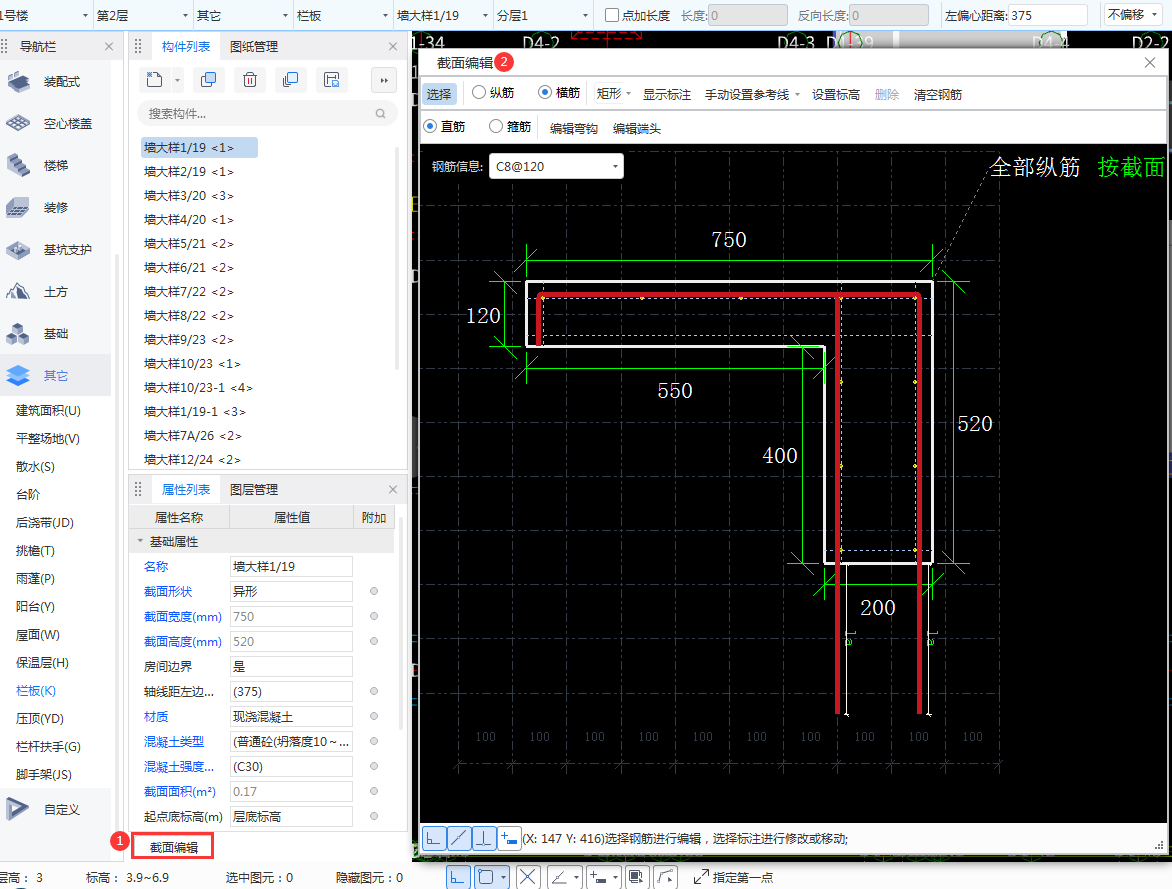Viewport: 1172px width, 889px height.
Task: Enable 点加长度 checkbox
Action: 611,15
